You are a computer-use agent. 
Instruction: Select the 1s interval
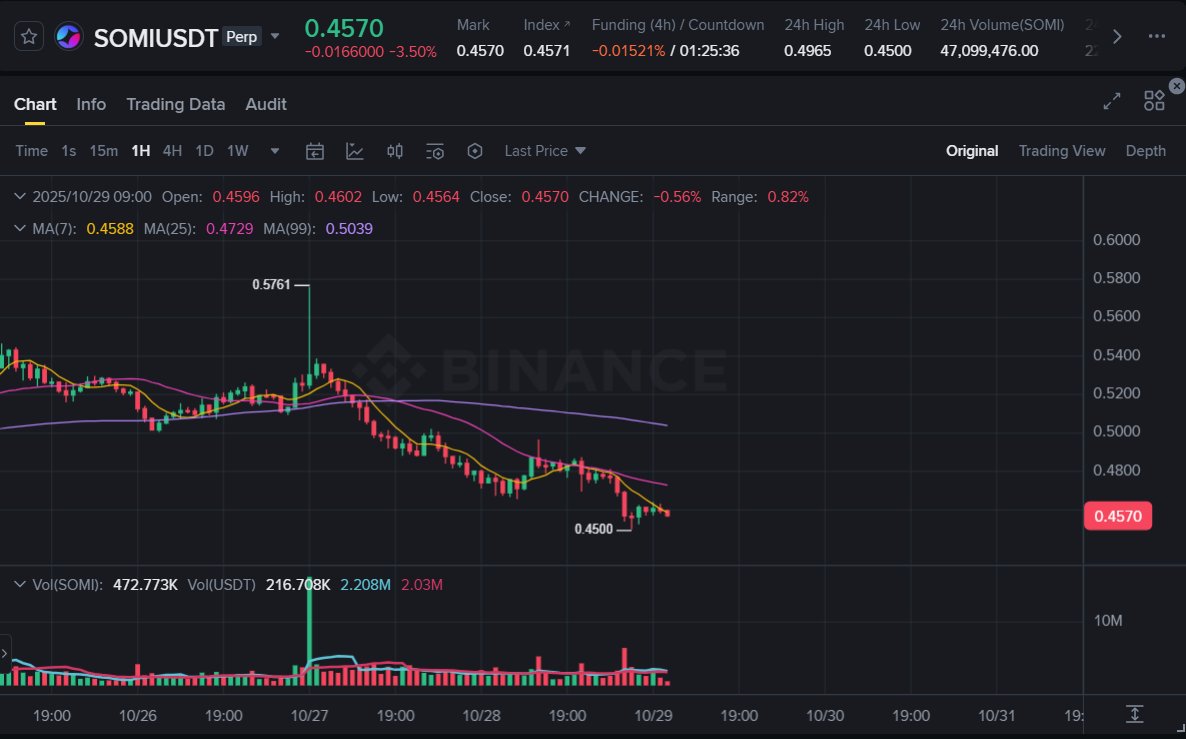[x=69, y=151]
